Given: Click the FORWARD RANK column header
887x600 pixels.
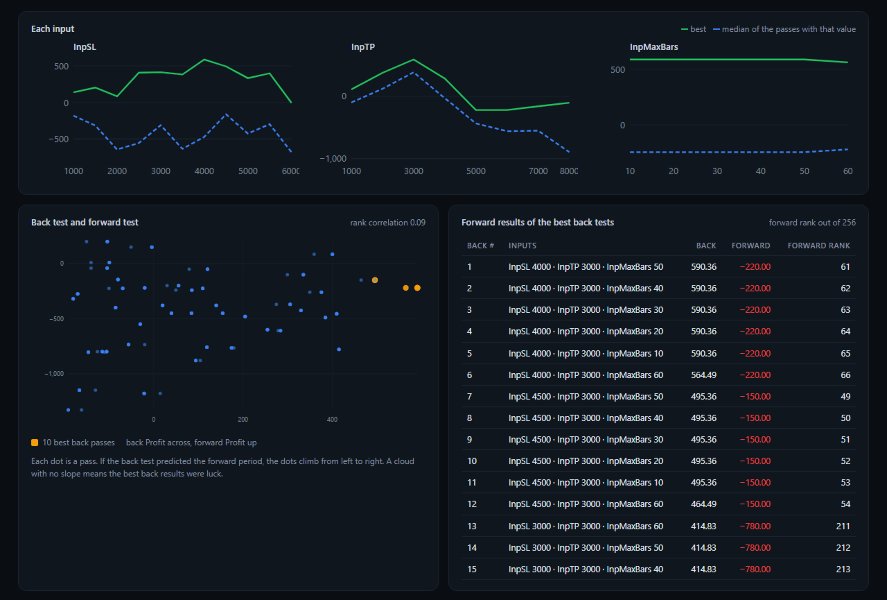Looking at the screenshot, I should (x=819, y=245).
